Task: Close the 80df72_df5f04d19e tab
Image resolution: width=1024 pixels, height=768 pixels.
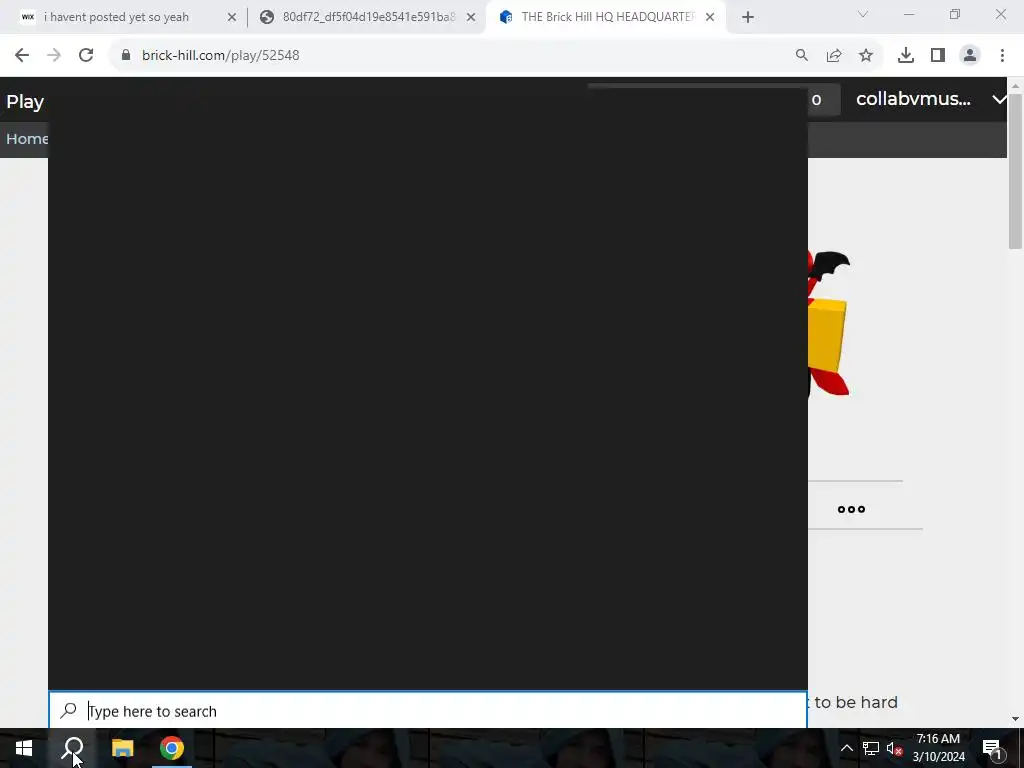Action: coord(471,18)
